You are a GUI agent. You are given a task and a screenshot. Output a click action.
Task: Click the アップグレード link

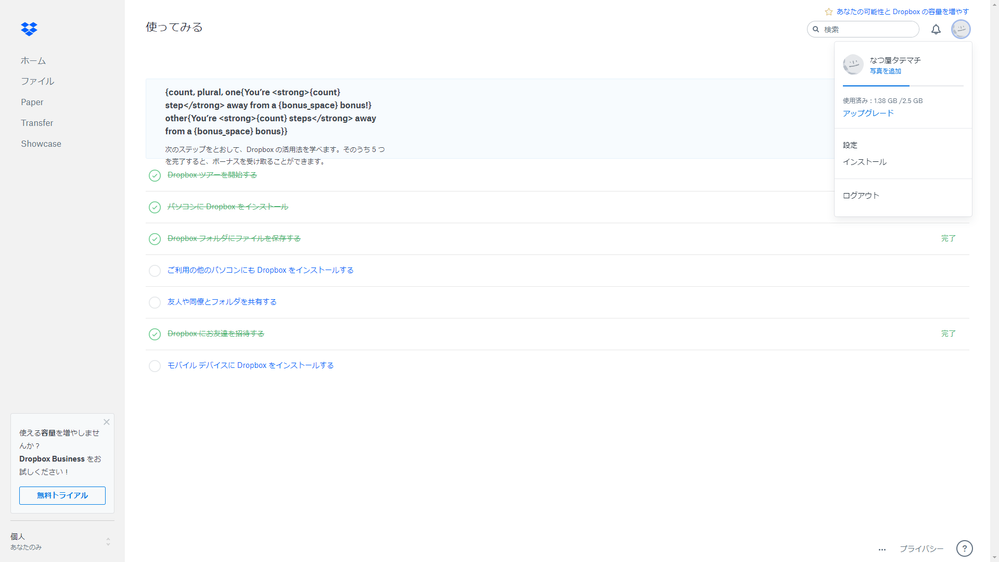coord(868,113)
